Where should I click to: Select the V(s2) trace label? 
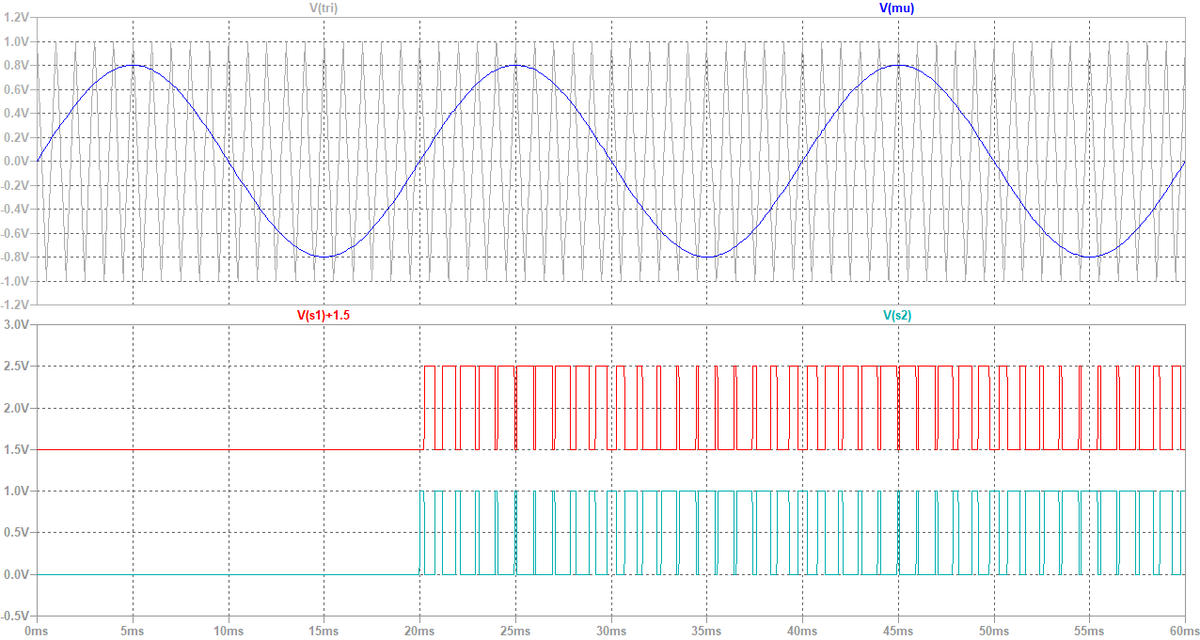(x=898, y=314)
